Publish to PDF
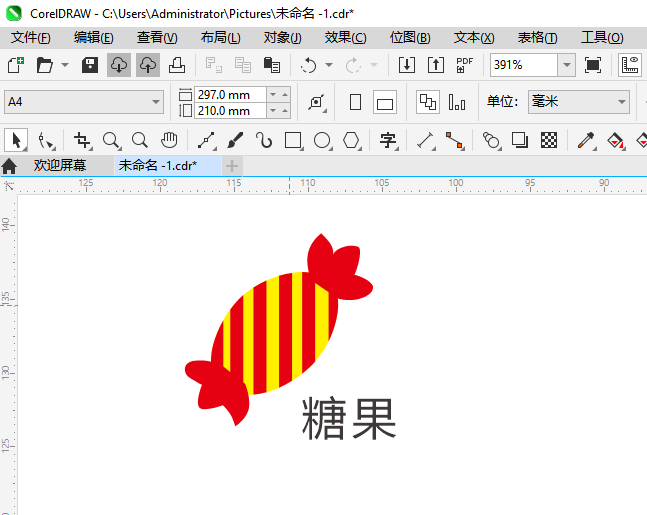Screen dimensions: 647x515 [x=465, y=65]
